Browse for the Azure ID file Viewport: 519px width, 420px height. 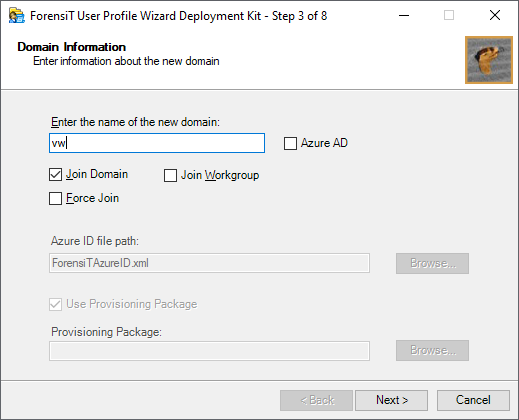pyautogui.click(x=432, y=263)
